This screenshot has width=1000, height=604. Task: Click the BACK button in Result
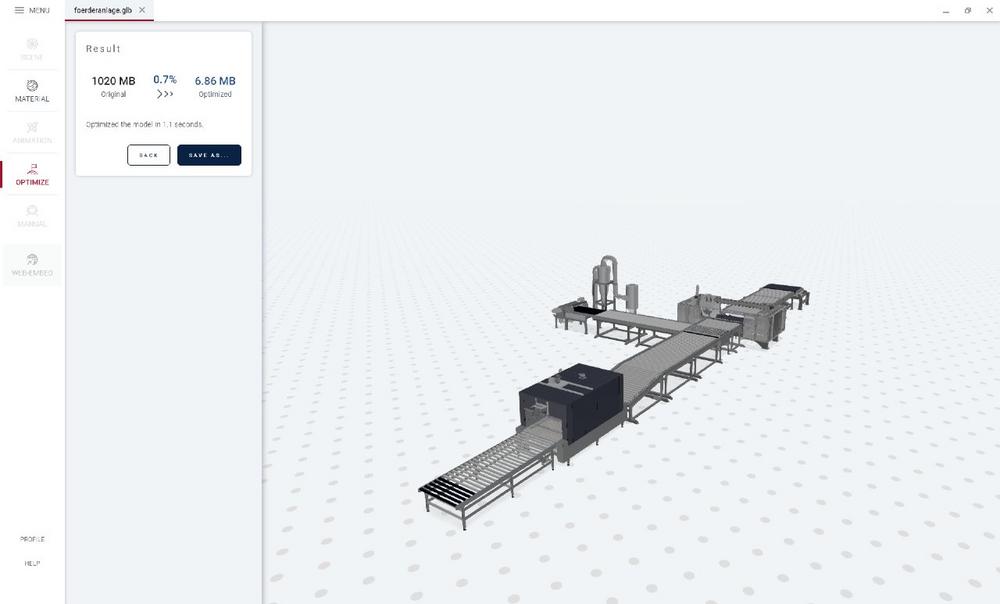pyautogui.click(x=149, y=155)
